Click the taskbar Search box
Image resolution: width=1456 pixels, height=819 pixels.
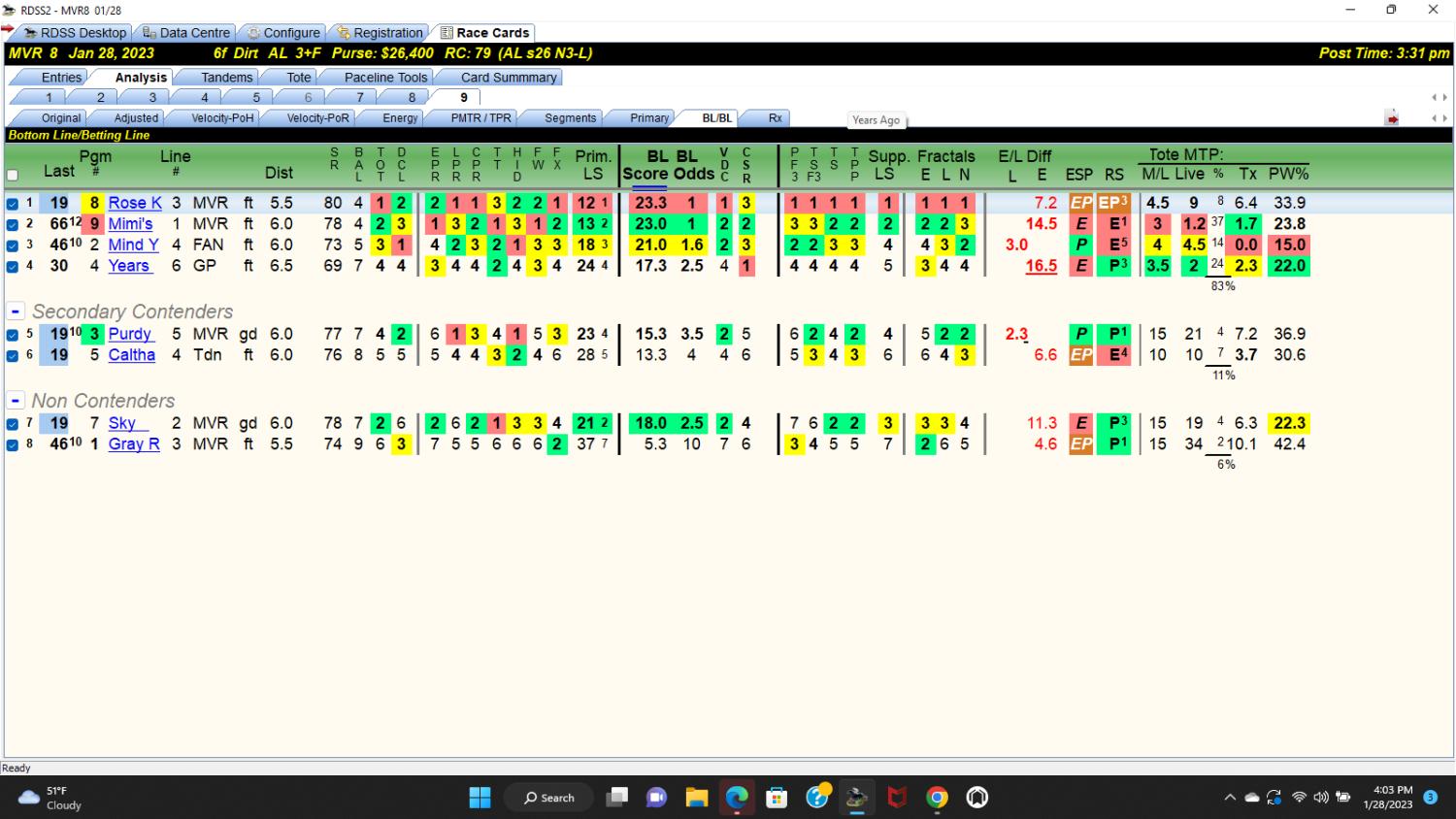point(548,798)
